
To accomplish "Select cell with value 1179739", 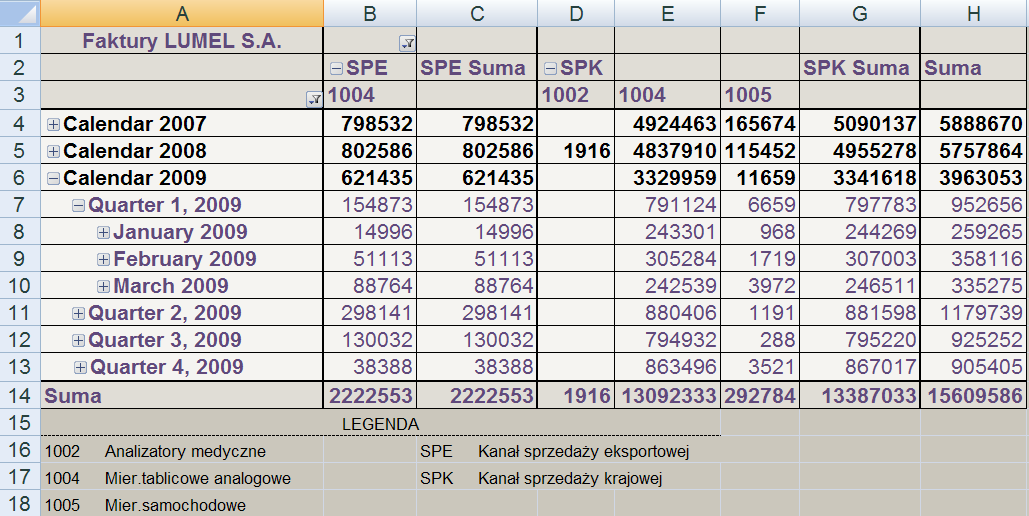I will [x=975, y=312].
